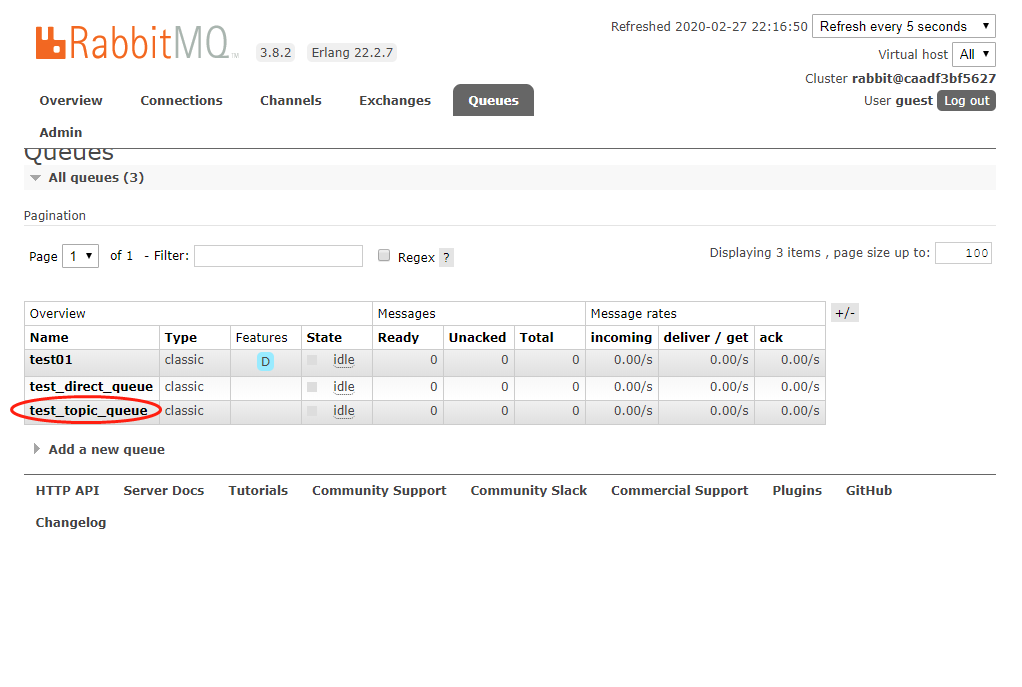Open the Commercial Support link
Image resolution: width=1022 pixels, height=687 pixels.
[x=680, y=491]
